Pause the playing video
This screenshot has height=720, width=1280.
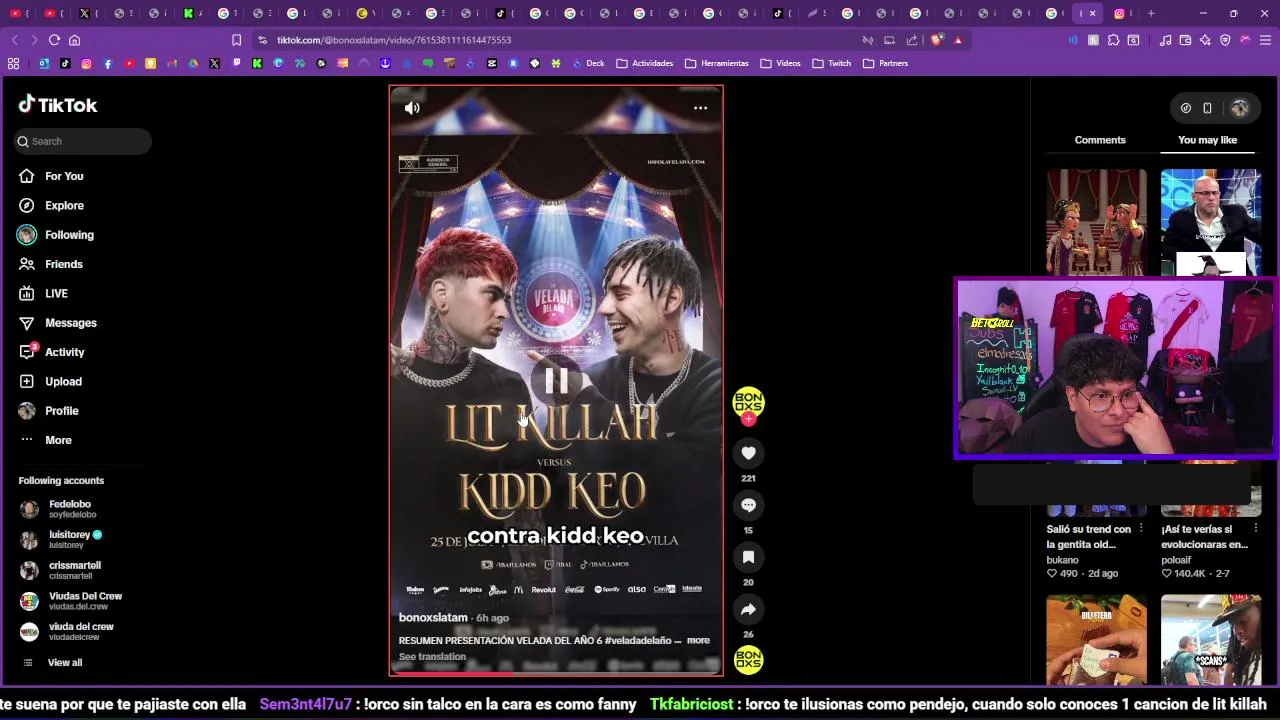(x=556, y=381)
